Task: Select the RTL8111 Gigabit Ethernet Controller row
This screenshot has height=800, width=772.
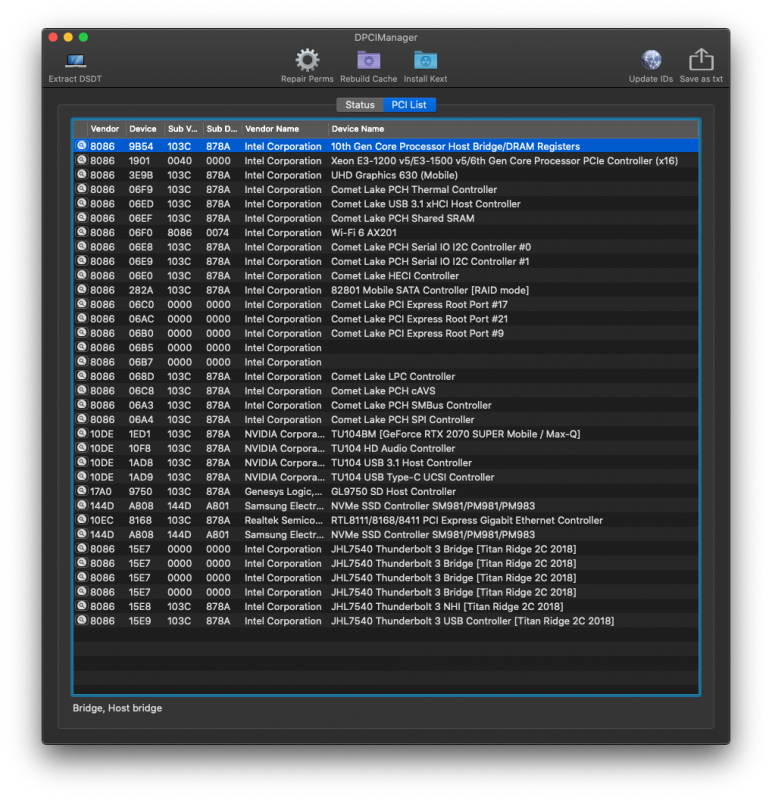Action: (466, 520)
